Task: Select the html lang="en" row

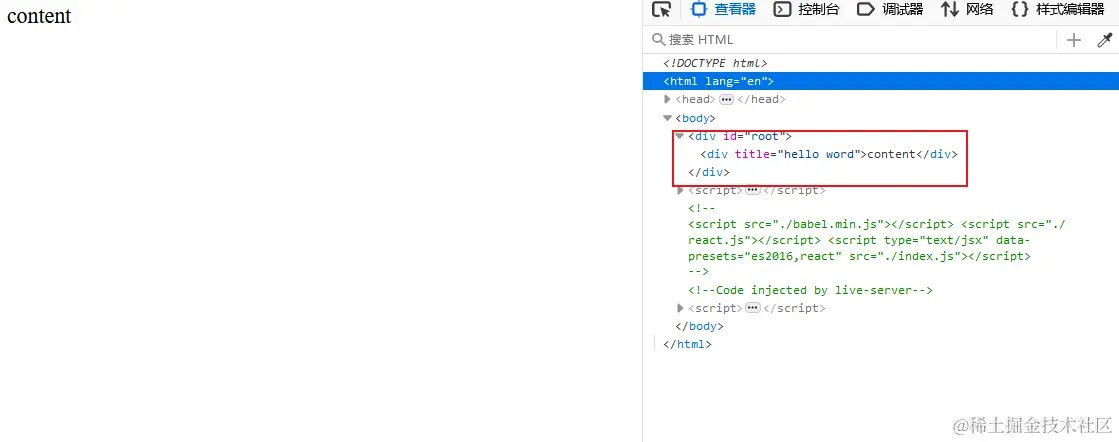Action: pos(881,81)
